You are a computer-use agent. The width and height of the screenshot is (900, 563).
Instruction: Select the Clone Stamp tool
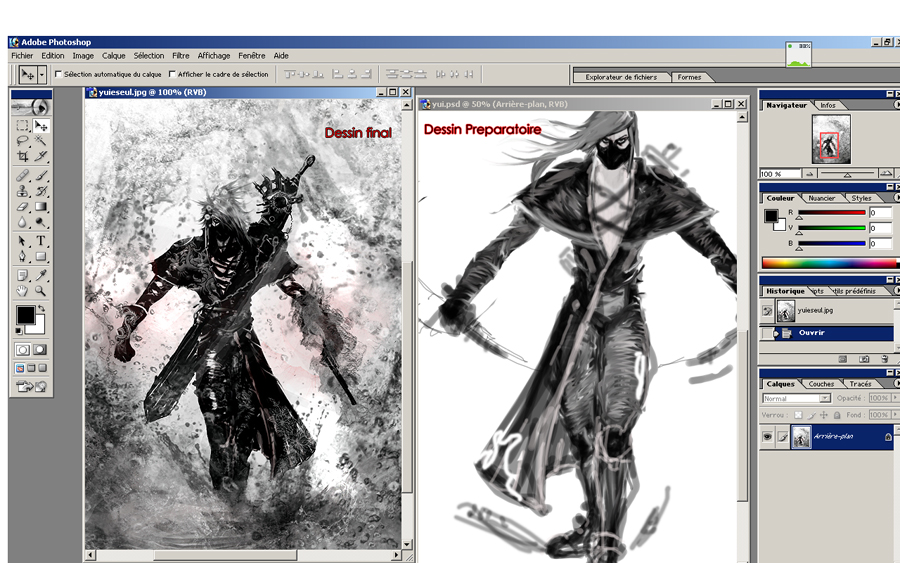point(22,191)
